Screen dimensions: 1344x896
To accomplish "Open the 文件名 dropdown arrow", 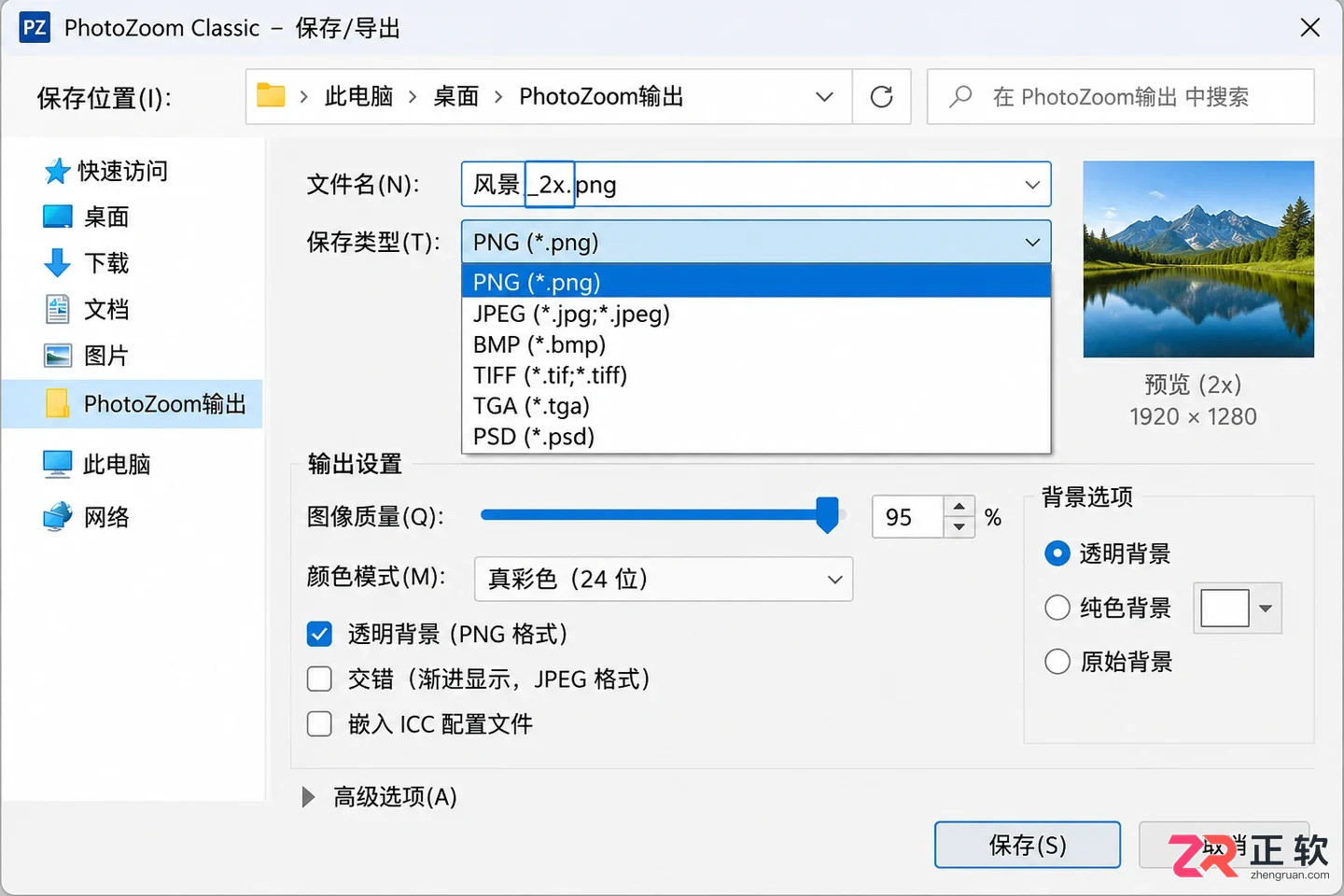I will coord(1032,185).
